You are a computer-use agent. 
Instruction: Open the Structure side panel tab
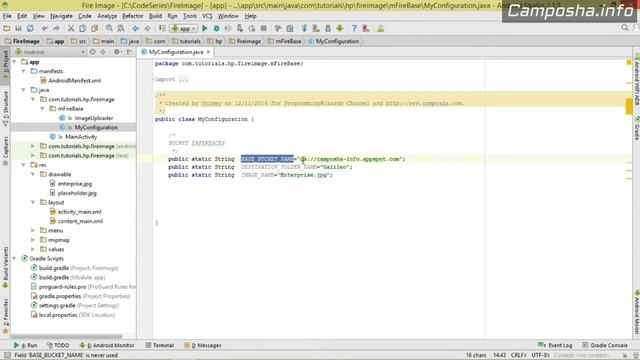6,108
